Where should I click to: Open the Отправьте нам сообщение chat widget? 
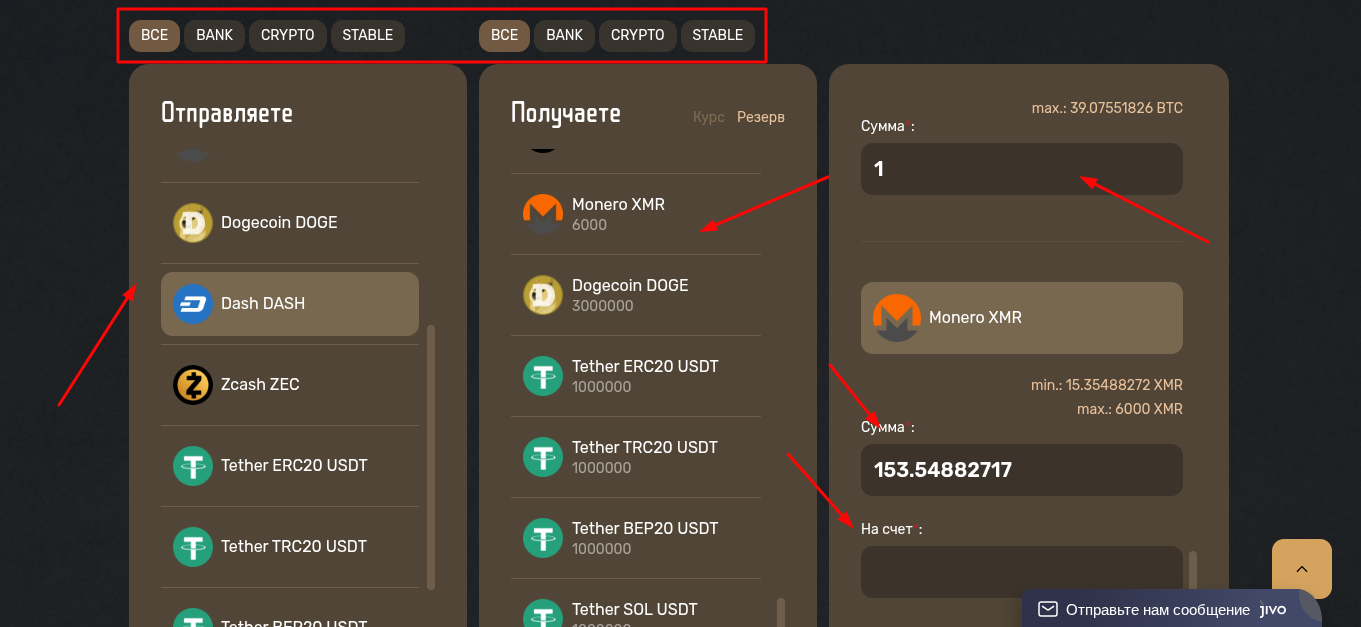click(x=1172, y=609)
